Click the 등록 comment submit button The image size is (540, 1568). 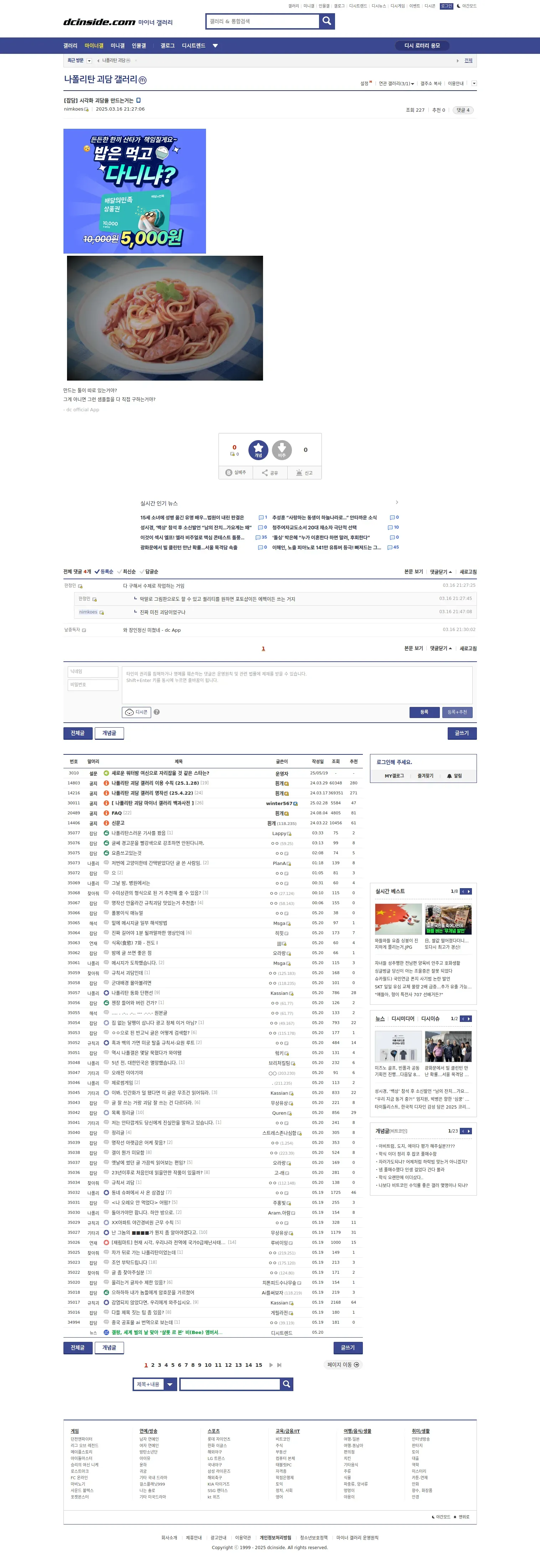[x=424, y=712]
